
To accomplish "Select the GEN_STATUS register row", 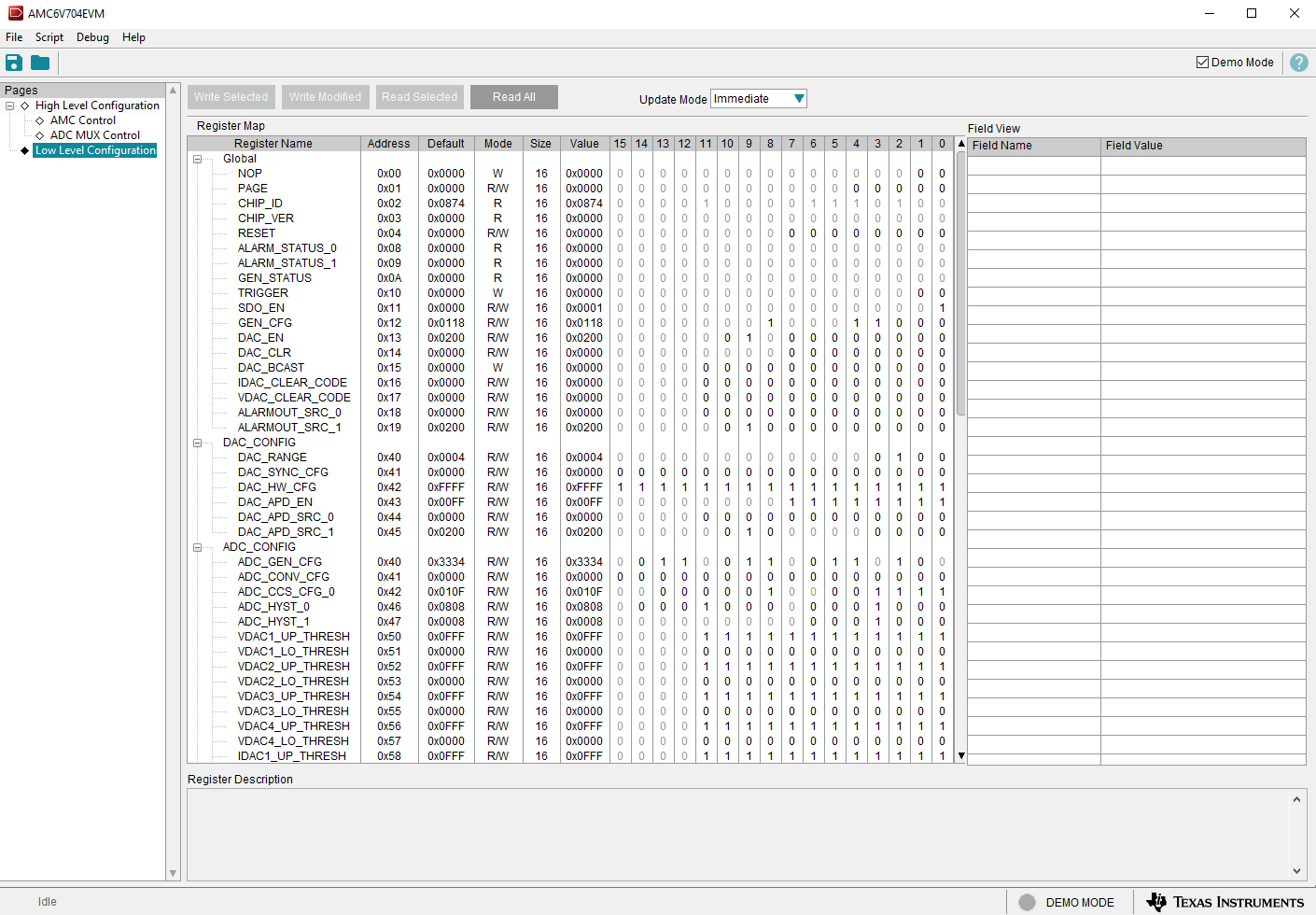I will [570, 278].
